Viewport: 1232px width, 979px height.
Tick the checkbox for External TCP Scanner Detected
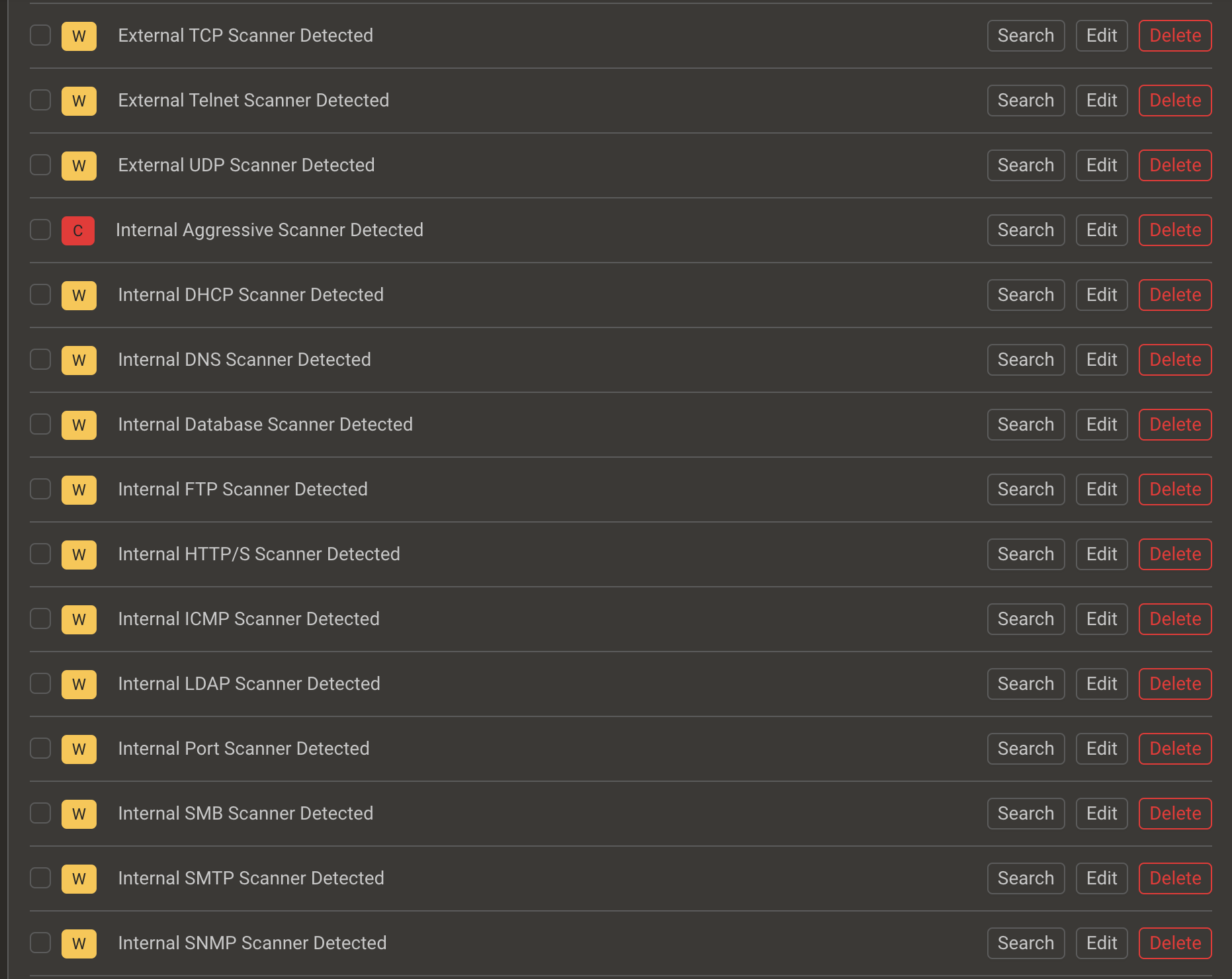pyautogui.click(x=40, y=36)
